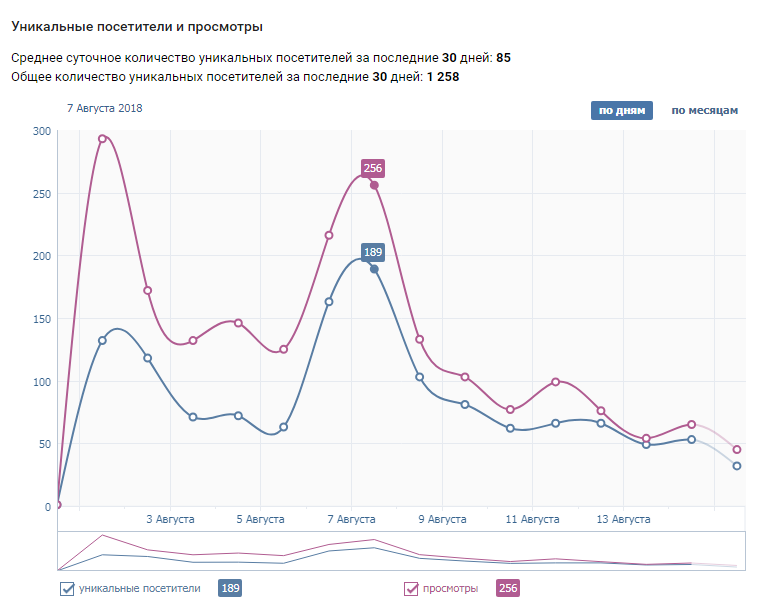Click the pink 256 badge in the legend

508,588
